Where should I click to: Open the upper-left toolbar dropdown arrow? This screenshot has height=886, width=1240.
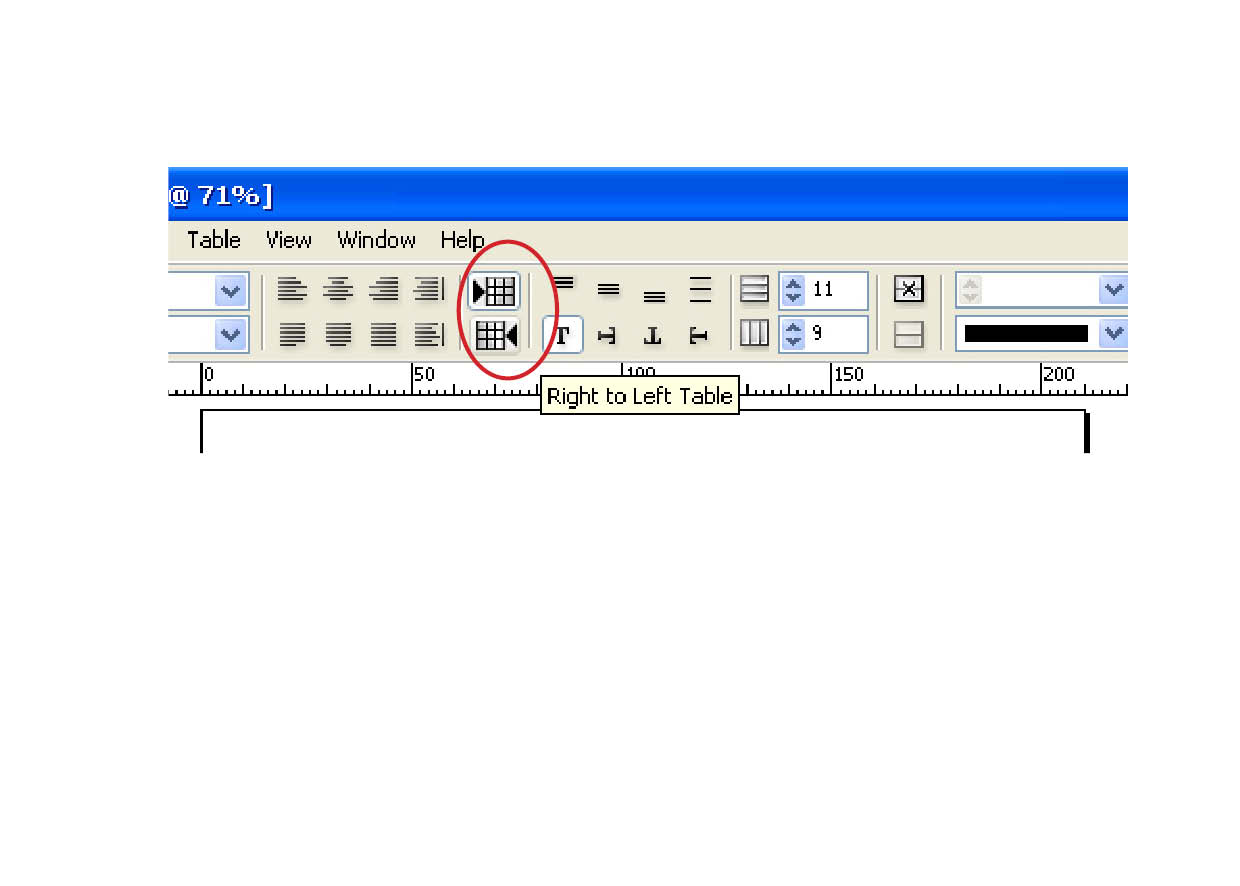tap(231, 291)
